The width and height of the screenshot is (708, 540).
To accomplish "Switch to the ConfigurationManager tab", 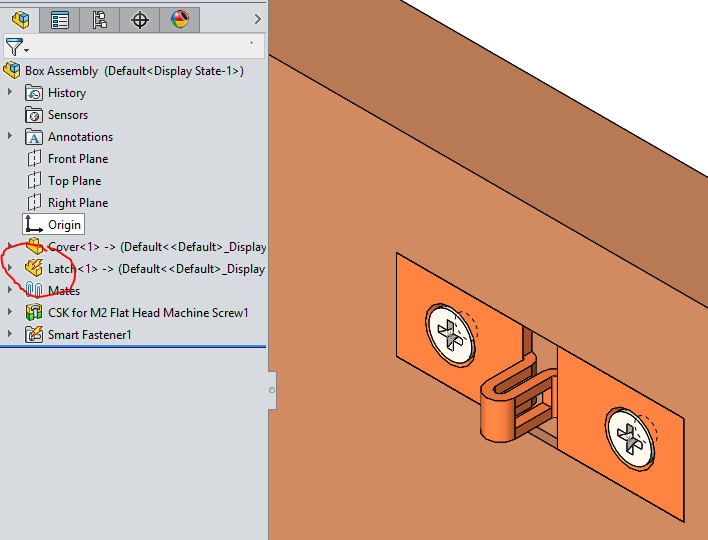I will click(99, 20).
